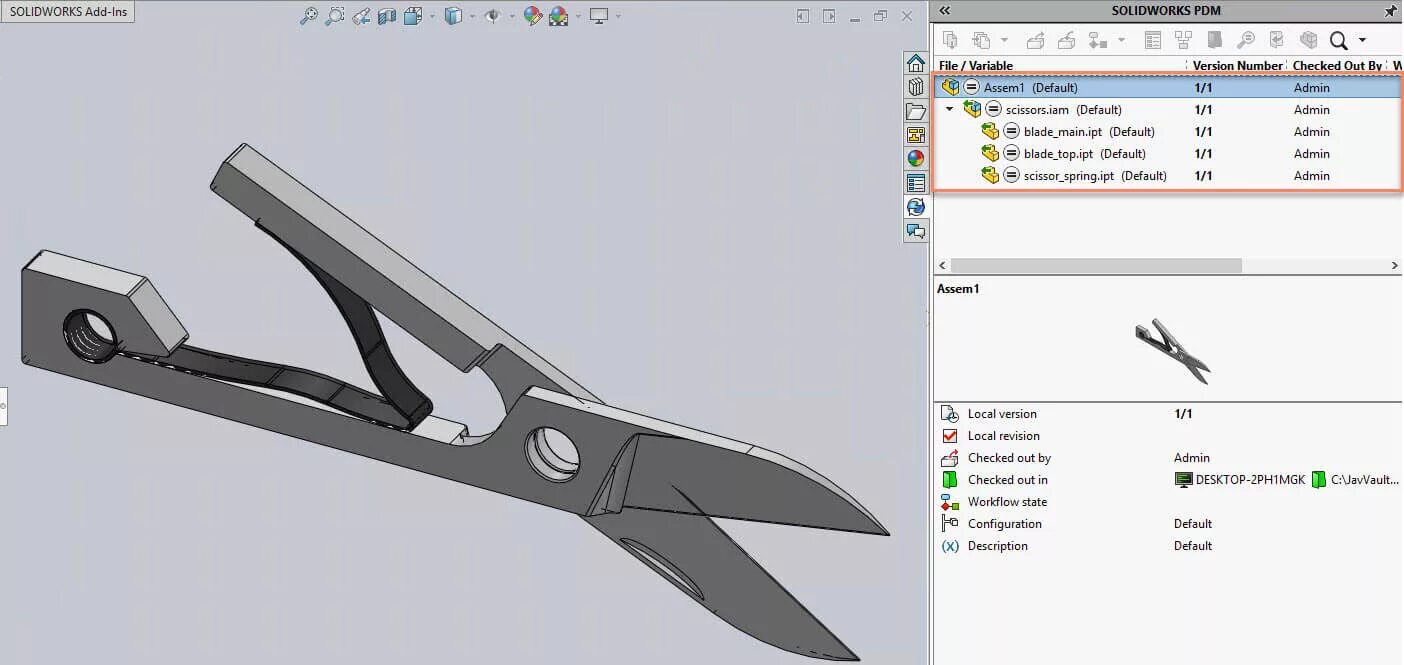Toggle the PDM panel pin
Viewport: 1404px width, 665px height.
(1390, 11)
